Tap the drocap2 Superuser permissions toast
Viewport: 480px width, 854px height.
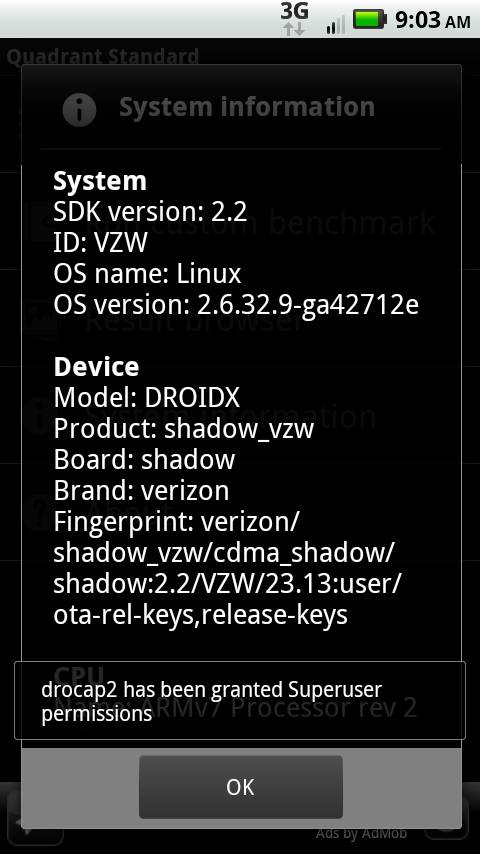click(240, 700)
